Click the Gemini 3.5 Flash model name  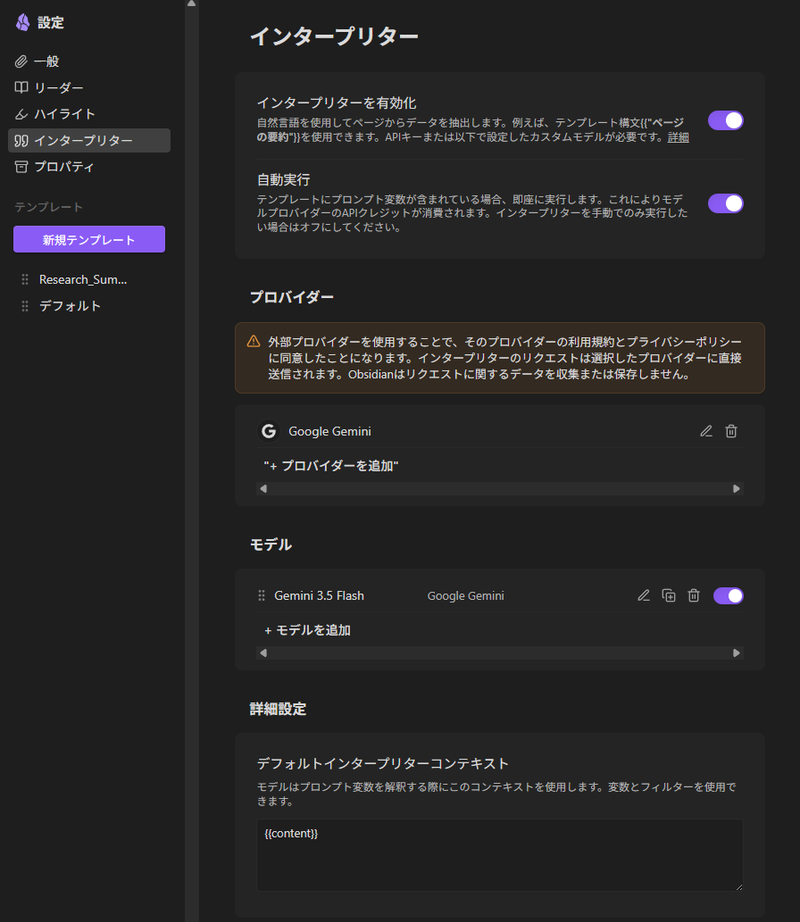pyautogui.click(x=319, y=596)
